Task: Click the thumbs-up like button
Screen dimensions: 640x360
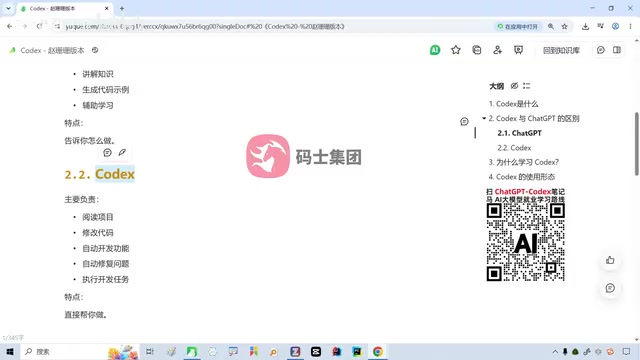Action: click(610, 260)
